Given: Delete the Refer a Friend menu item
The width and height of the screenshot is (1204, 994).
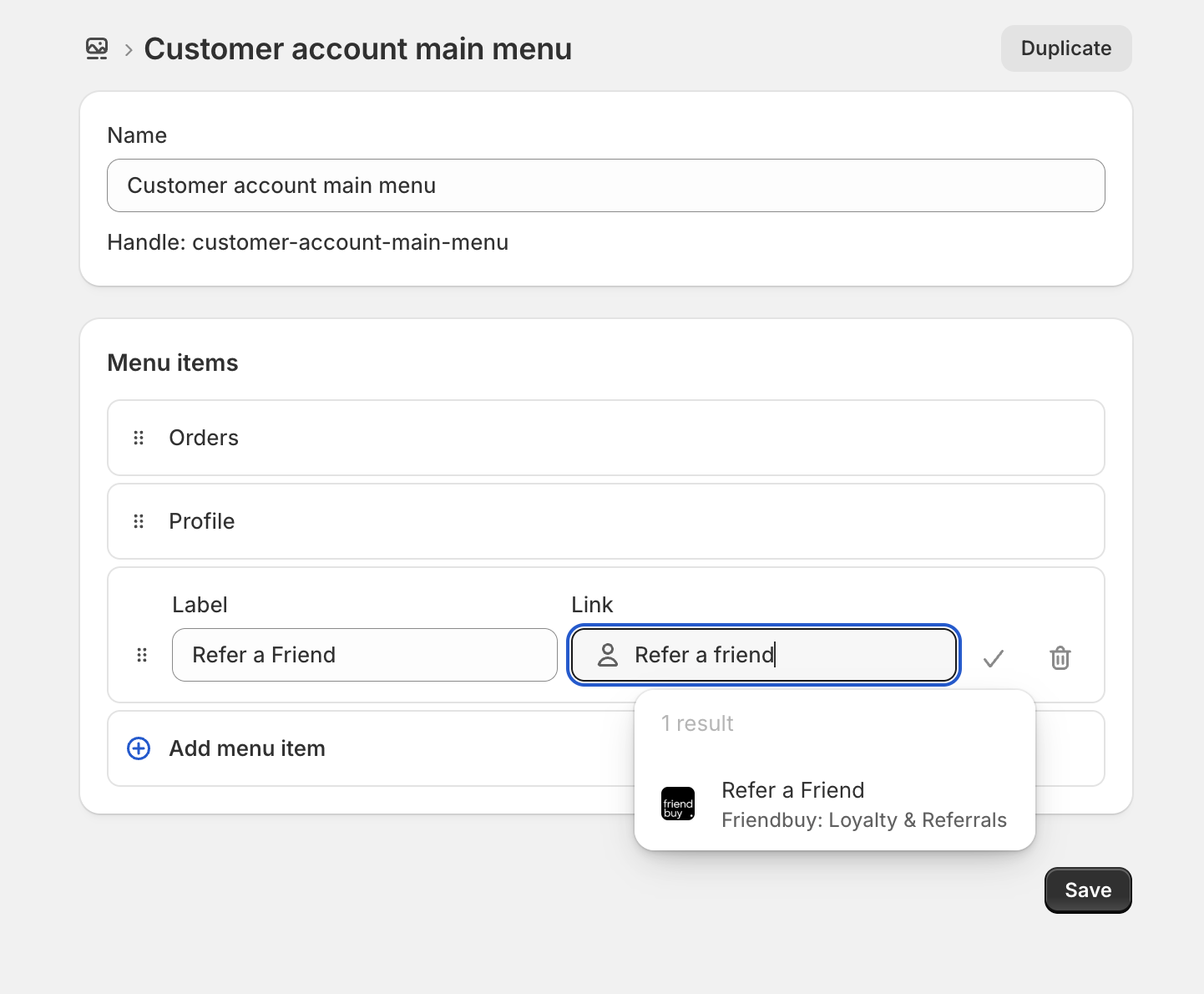Looking at the screenshot, I should coord(1060,658).
